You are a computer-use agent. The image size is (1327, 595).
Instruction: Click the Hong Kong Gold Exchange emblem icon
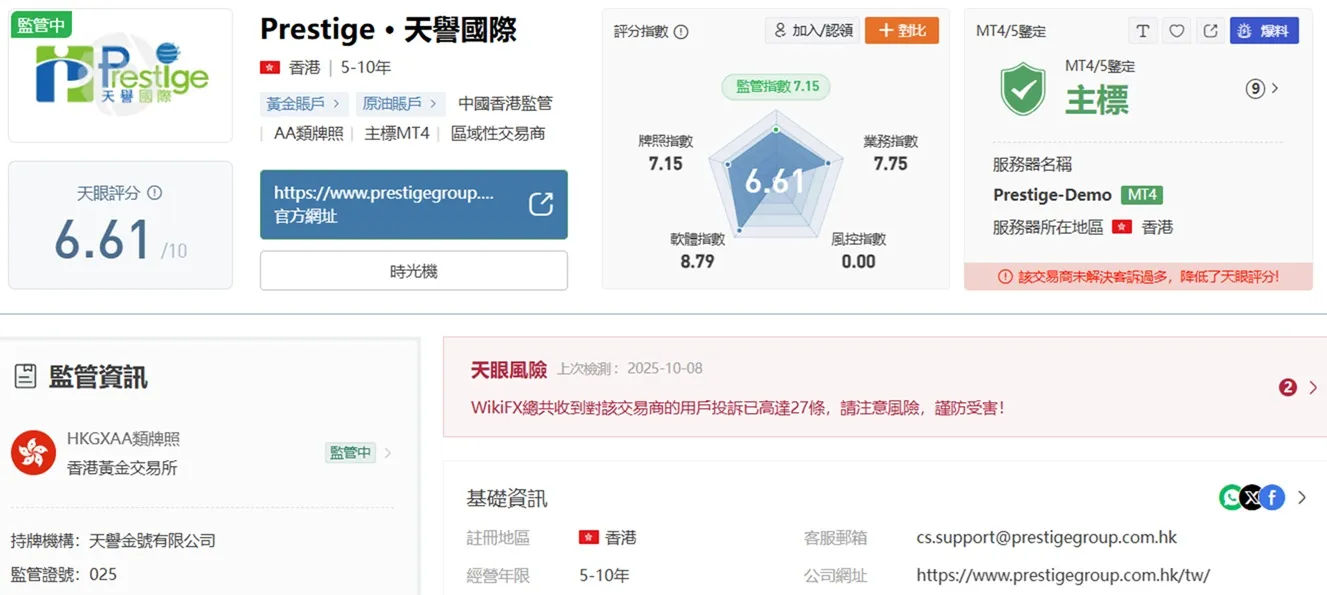pos(33,453)
